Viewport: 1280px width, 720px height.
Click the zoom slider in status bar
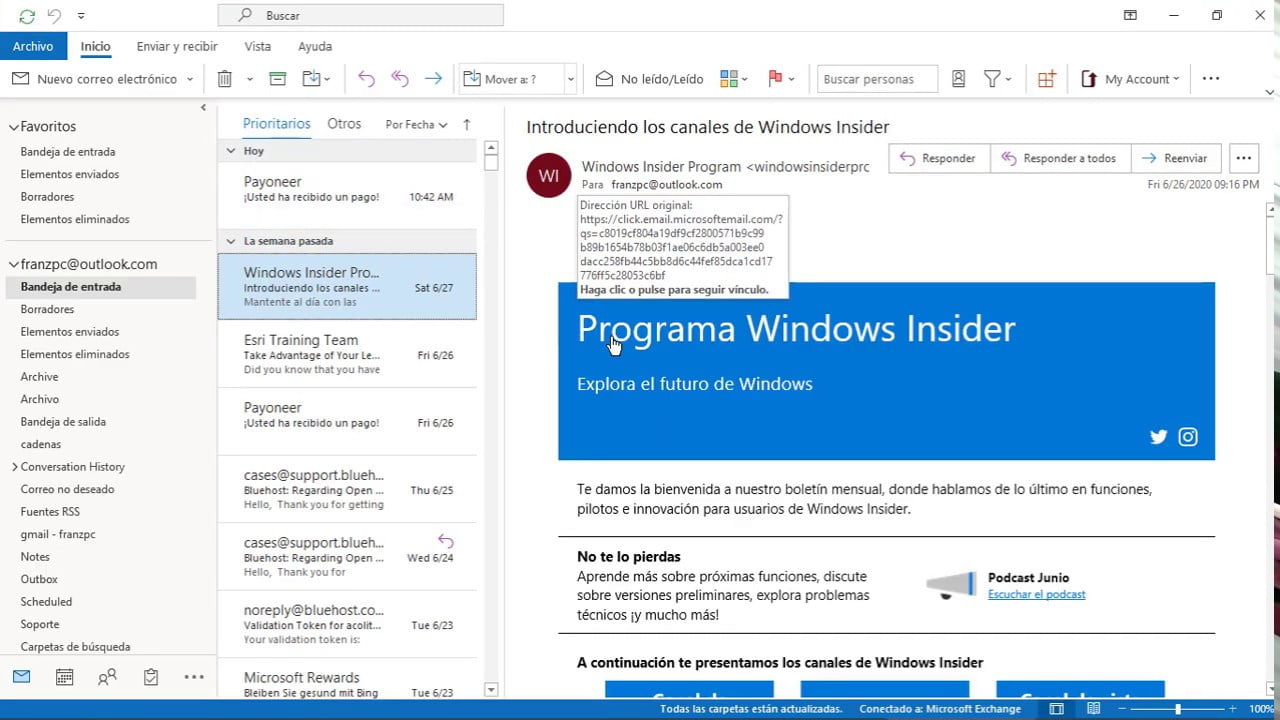(1178, 709)
